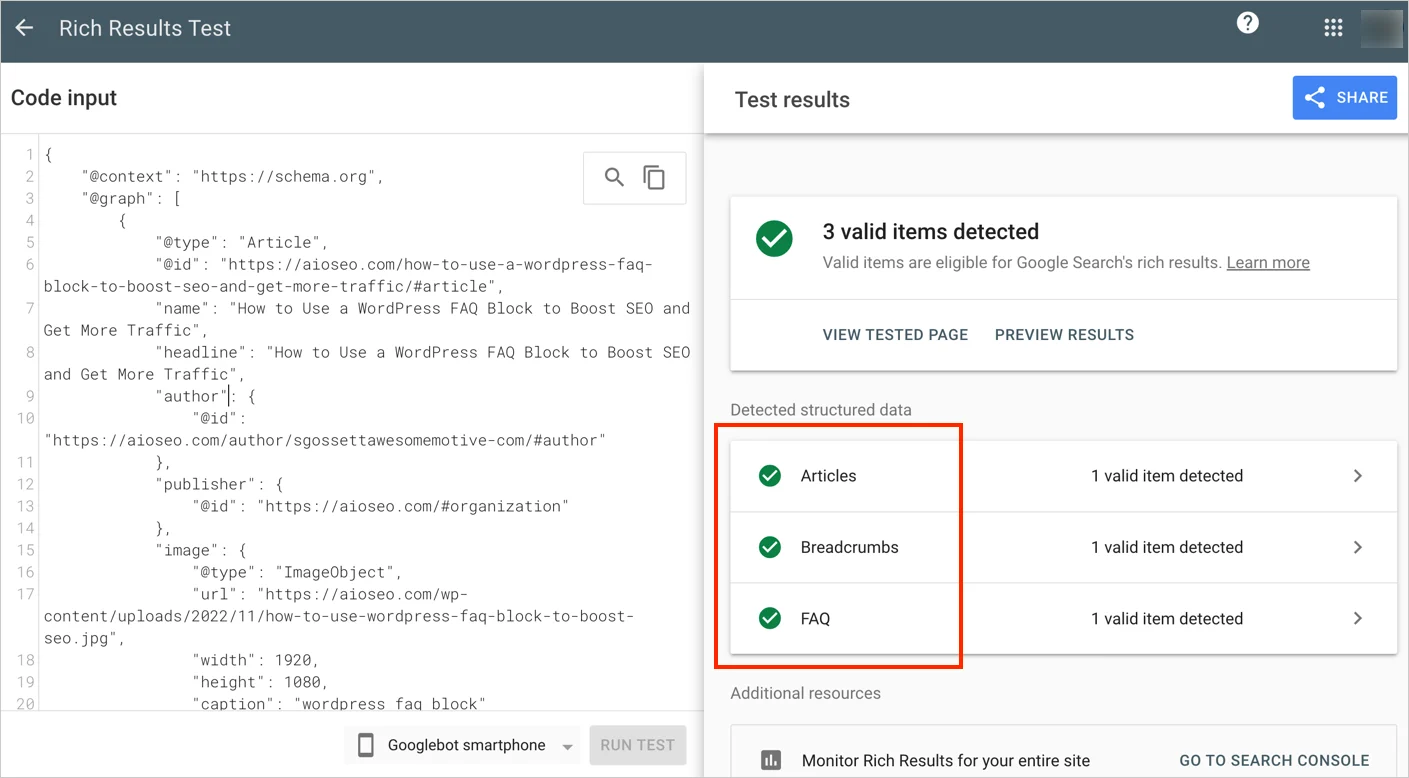Viewport: 1409px width, 778px height.
Task: Click the search icon in the code input
Action: point(614,177)
